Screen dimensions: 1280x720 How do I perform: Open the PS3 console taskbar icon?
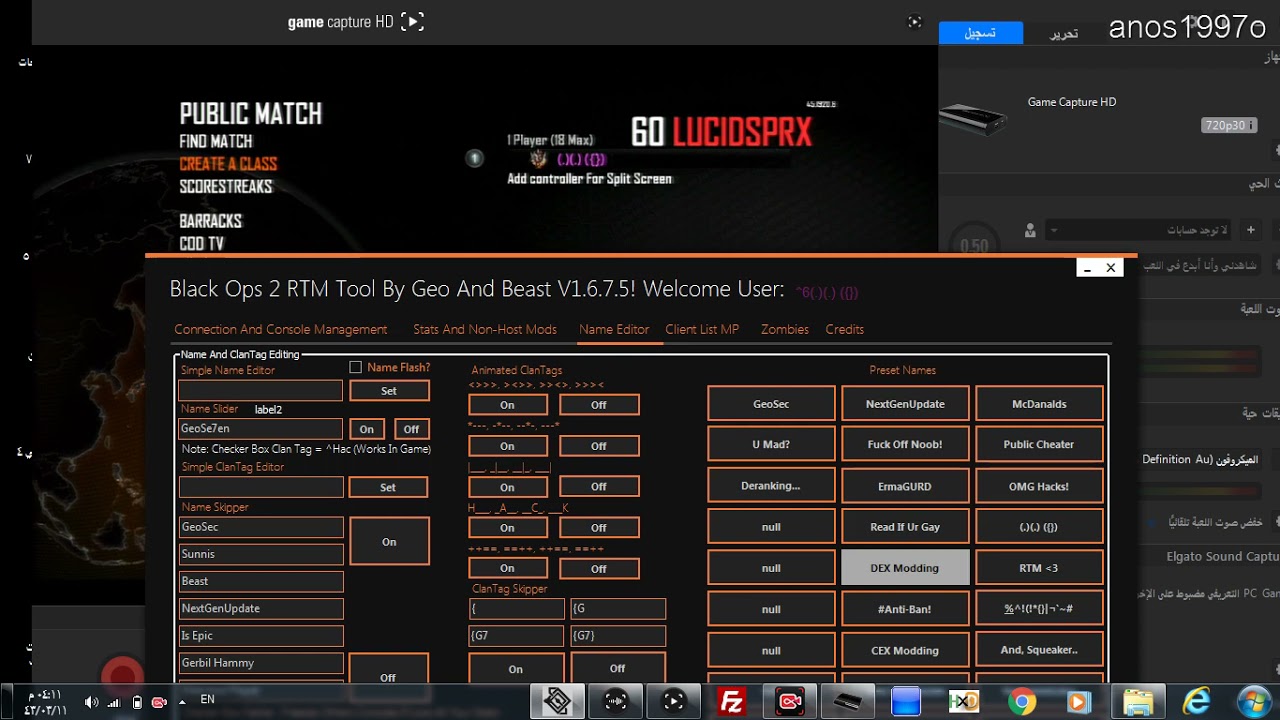(x=848, y=702)
